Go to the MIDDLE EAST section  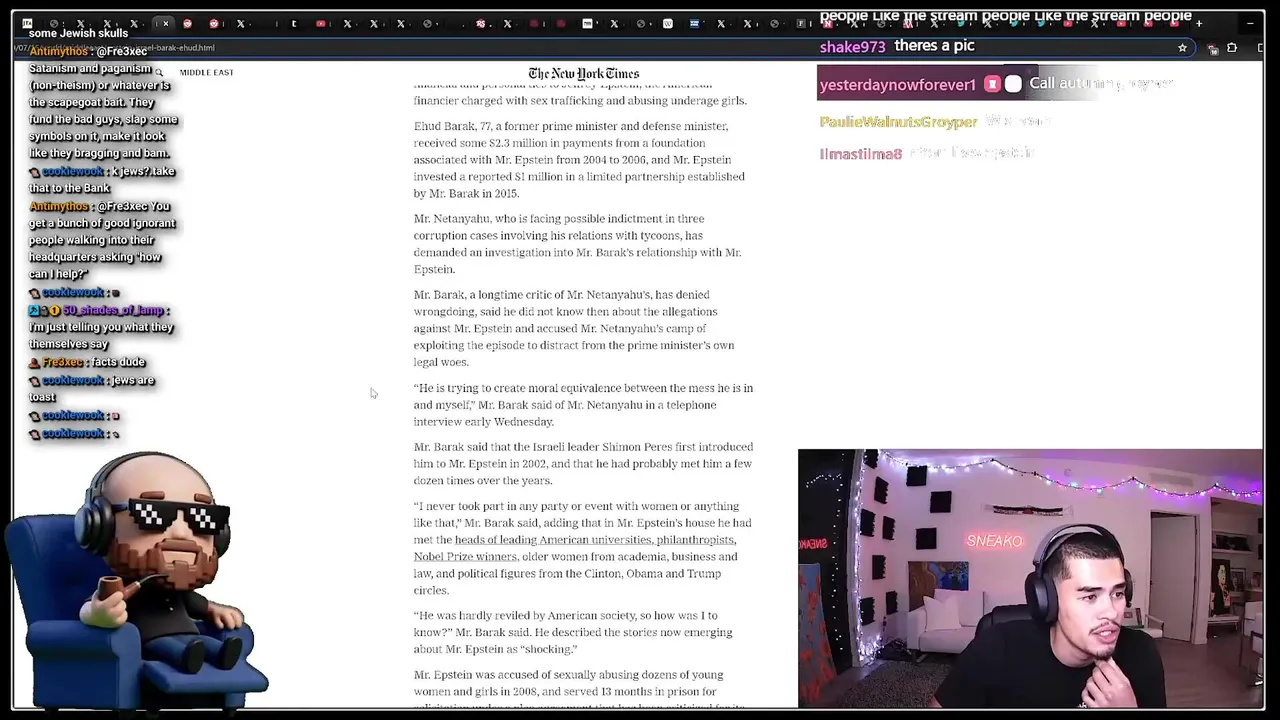point(207,72)
